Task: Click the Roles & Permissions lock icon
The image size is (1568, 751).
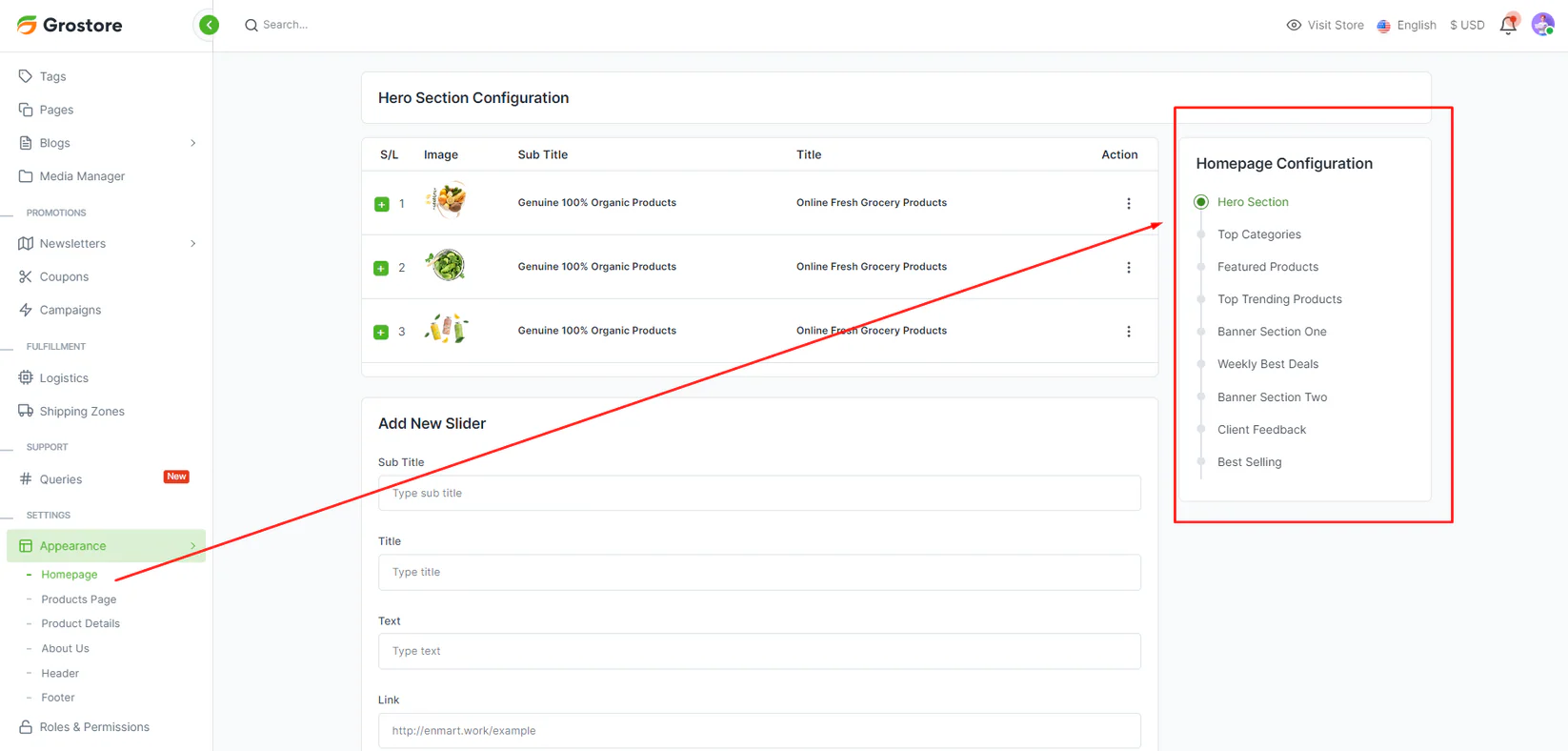Action: pyautogui.click(x=26, y=727)
